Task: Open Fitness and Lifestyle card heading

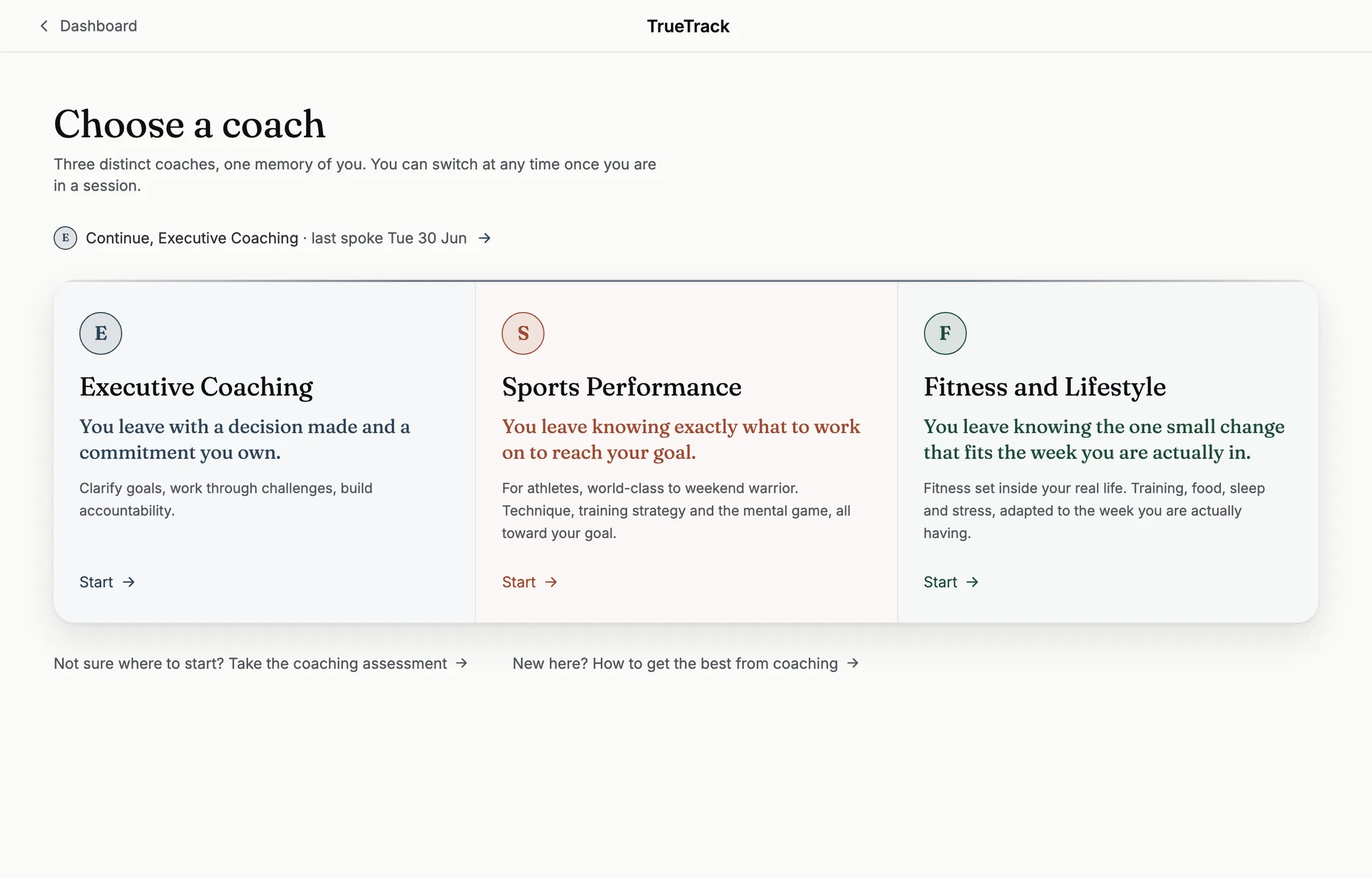Action: click(x=1045, y=387)
